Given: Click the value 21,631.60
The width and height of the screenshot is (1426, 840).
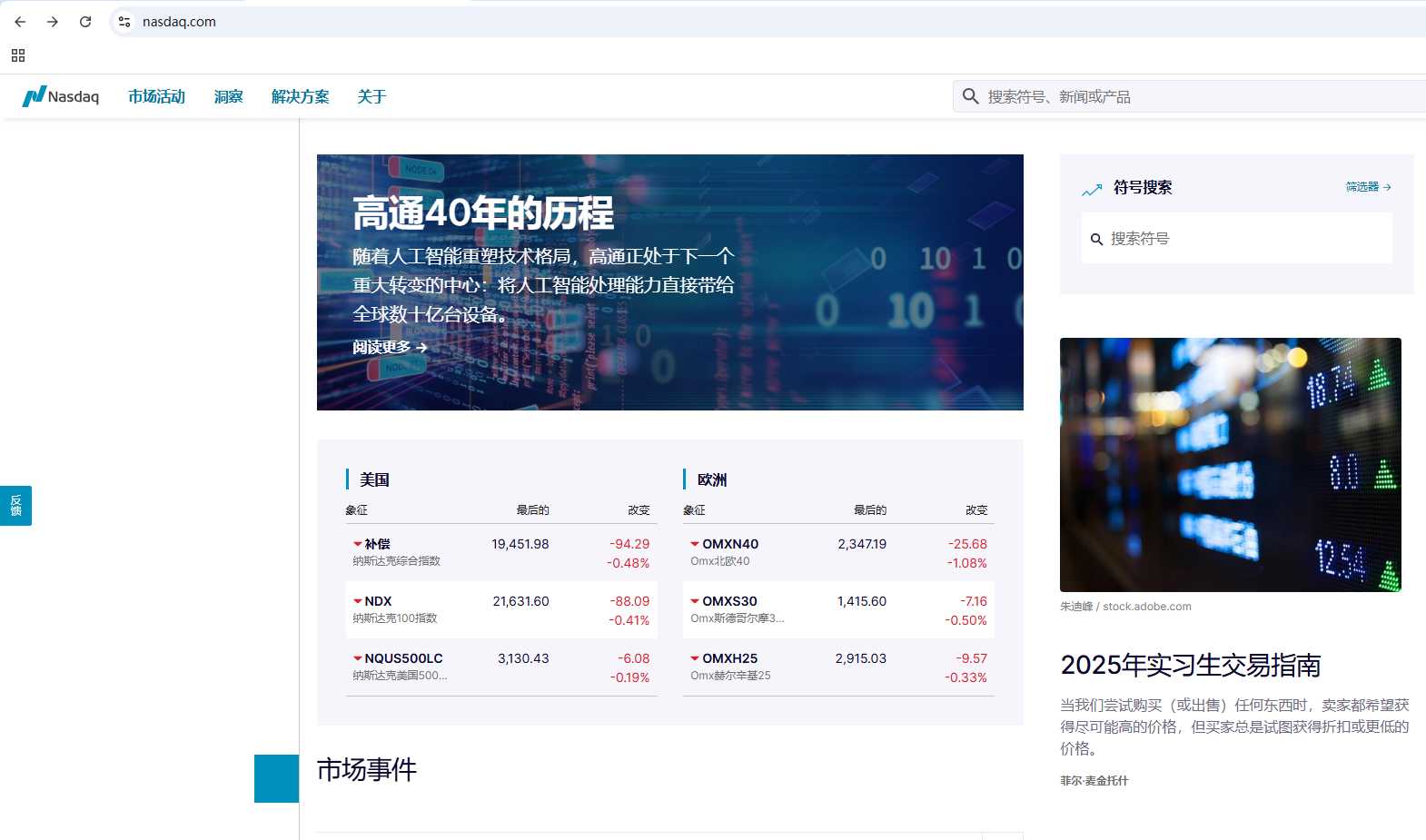Looking at the screenshot, I should [520, 601].
